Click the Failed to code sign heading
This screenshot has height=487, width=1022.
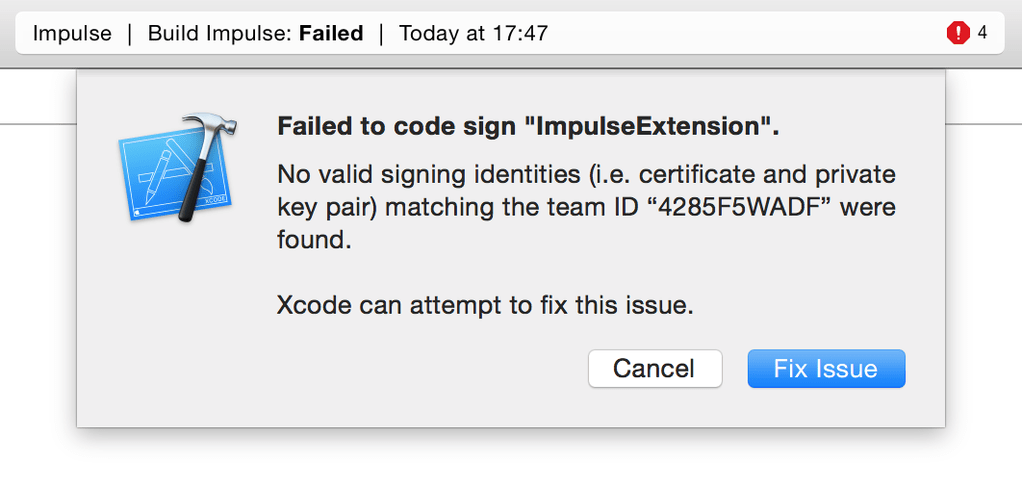point(528,126)
